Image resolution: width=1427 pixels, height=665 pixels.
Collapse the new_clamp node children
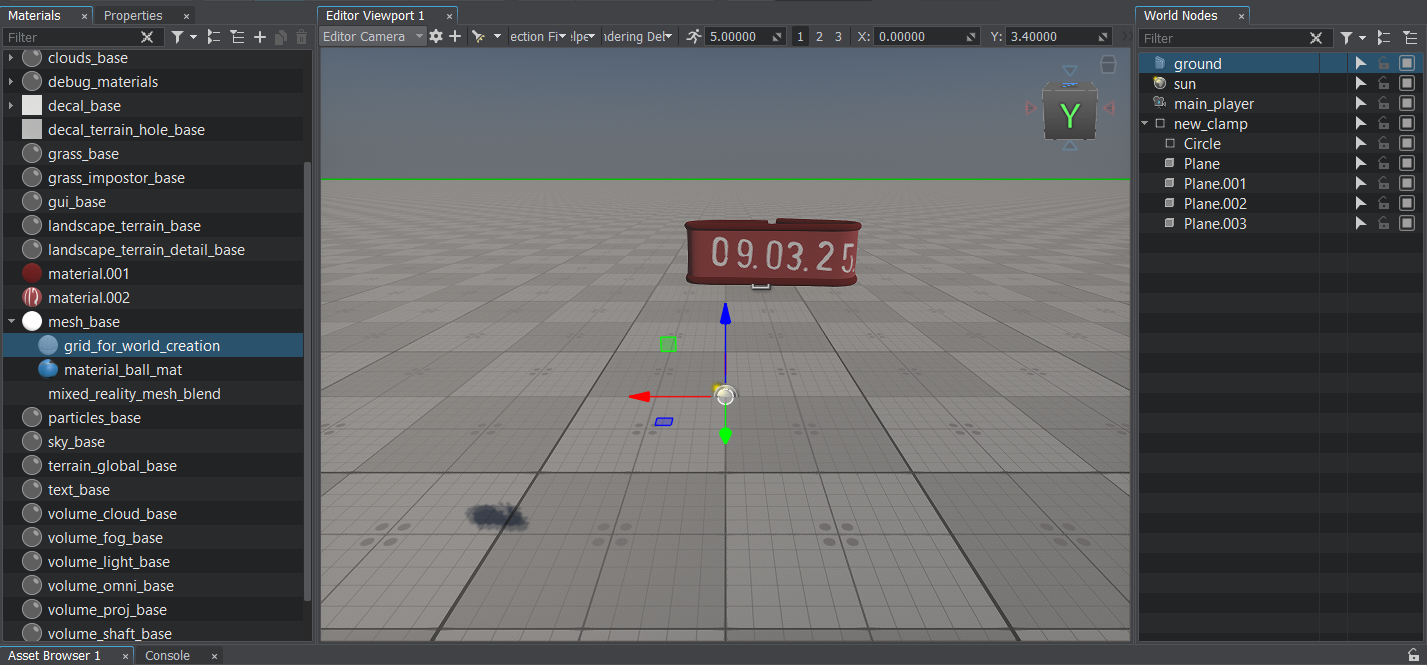click(1145, 124)
